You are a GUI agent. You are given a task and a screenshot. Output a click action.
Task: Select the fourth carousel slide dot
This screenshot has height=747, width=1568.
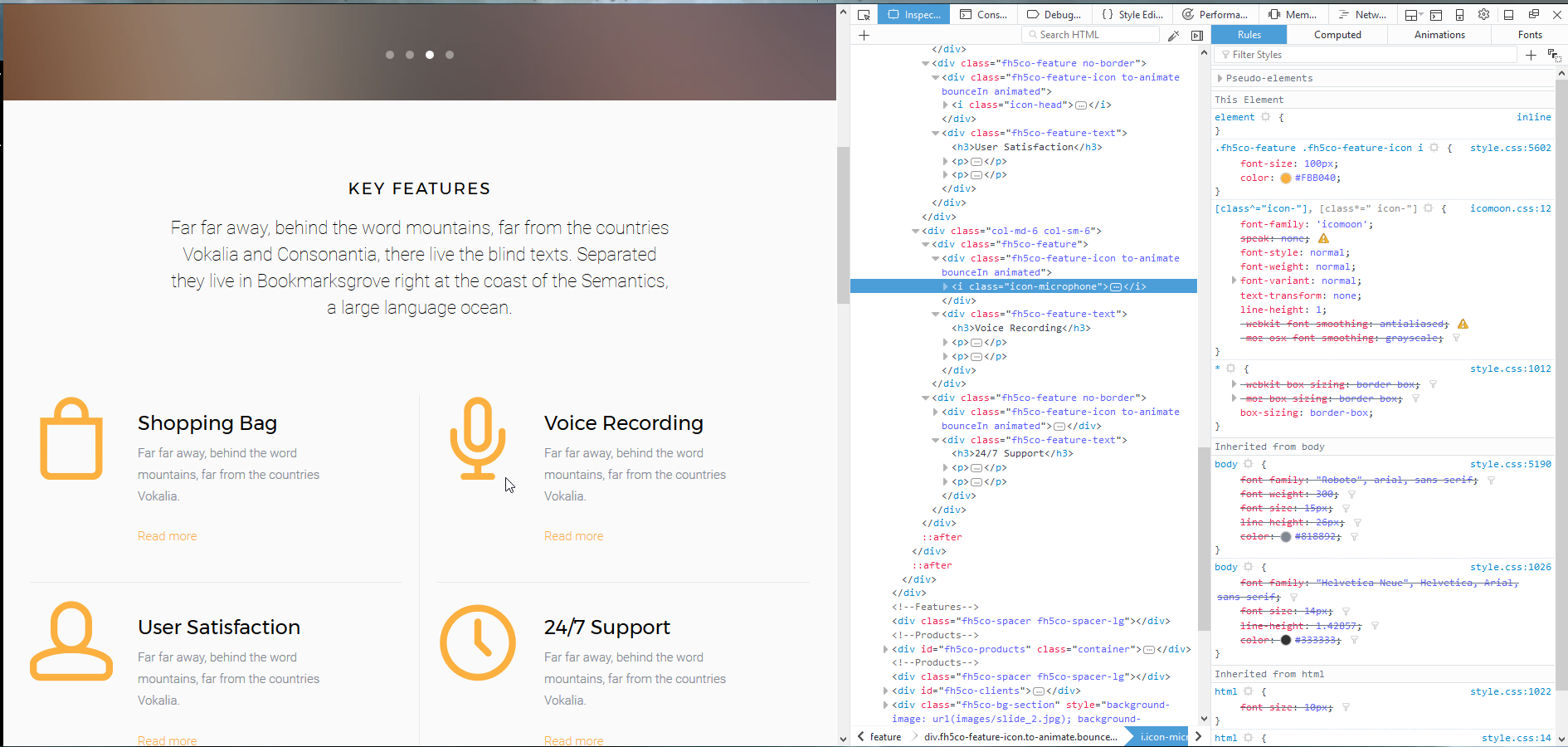(450, 55)
